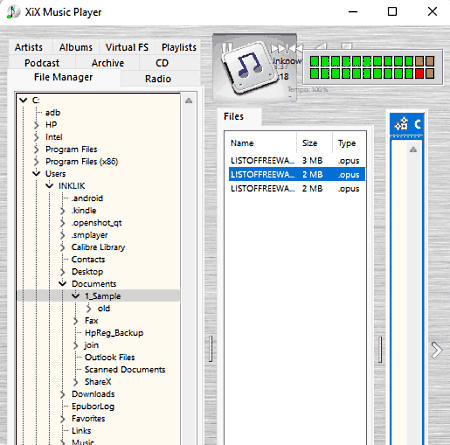Expand the Program Files folder

36,149
